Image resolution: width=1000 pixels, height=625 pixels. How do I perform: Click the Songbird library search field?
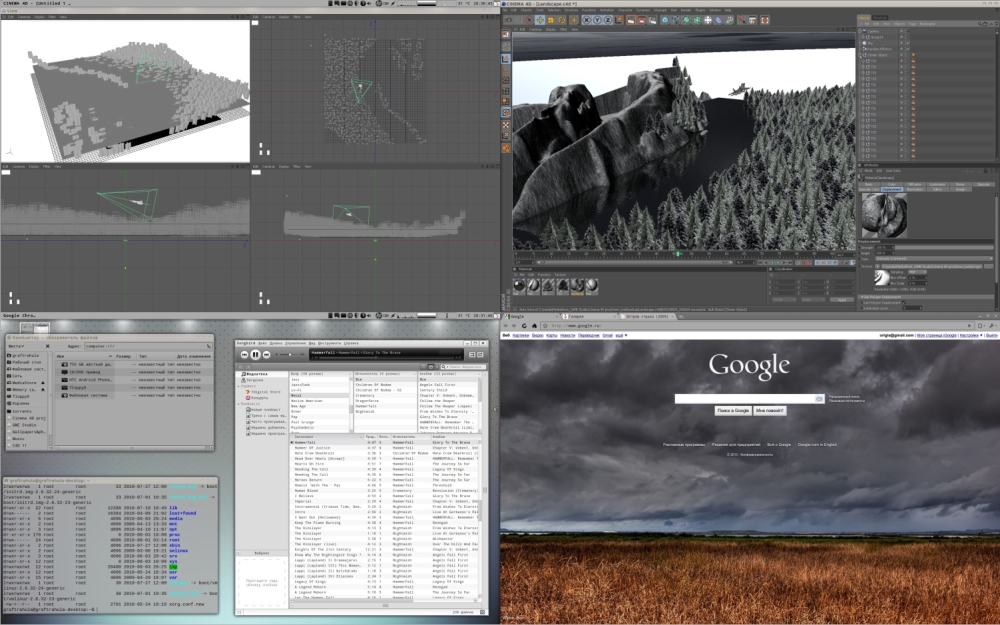pyautogui.click(x=464, y=367)
